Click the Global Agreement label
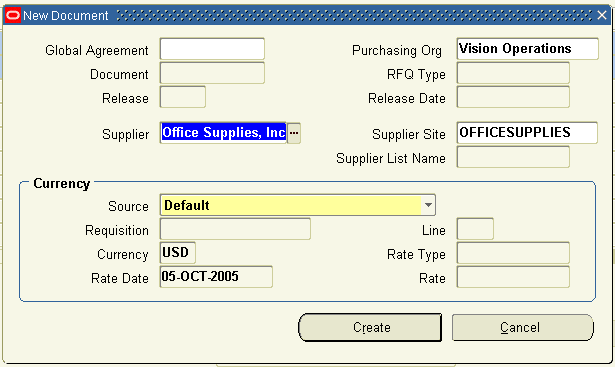The height and width of the screenshot is (367, 615). pos(97,51)
